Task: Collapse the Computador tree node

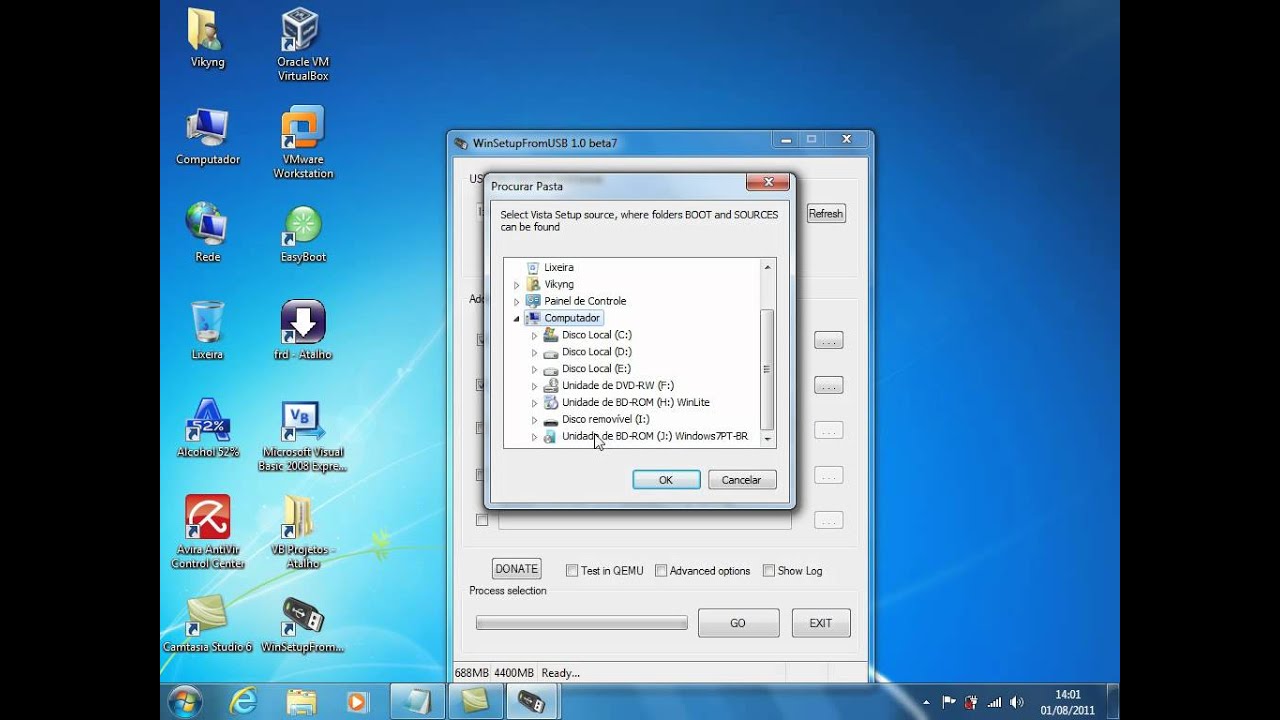Action: tap(517, 319)
